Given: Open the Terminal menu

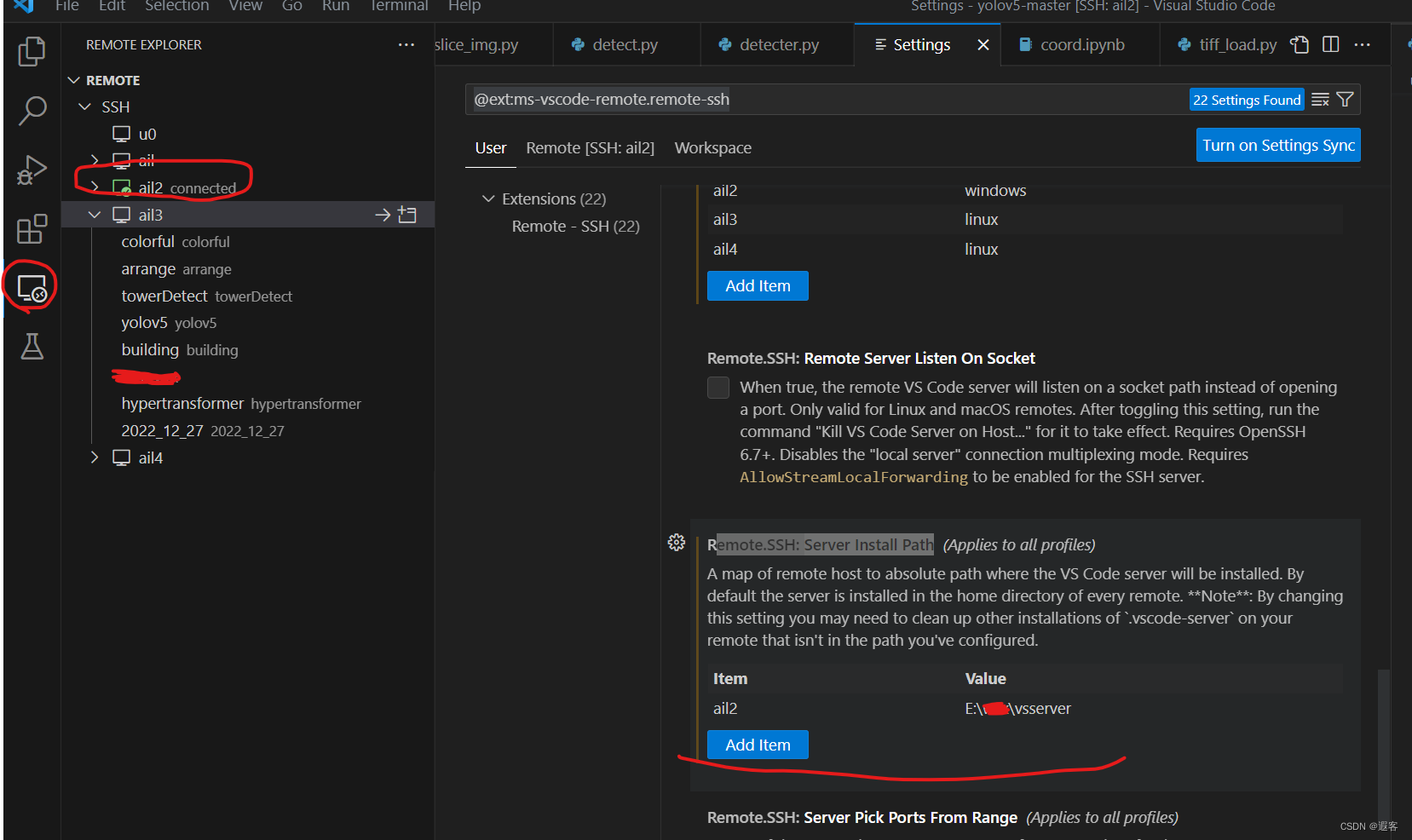Looking at the screenshot, I should (399, 6).
